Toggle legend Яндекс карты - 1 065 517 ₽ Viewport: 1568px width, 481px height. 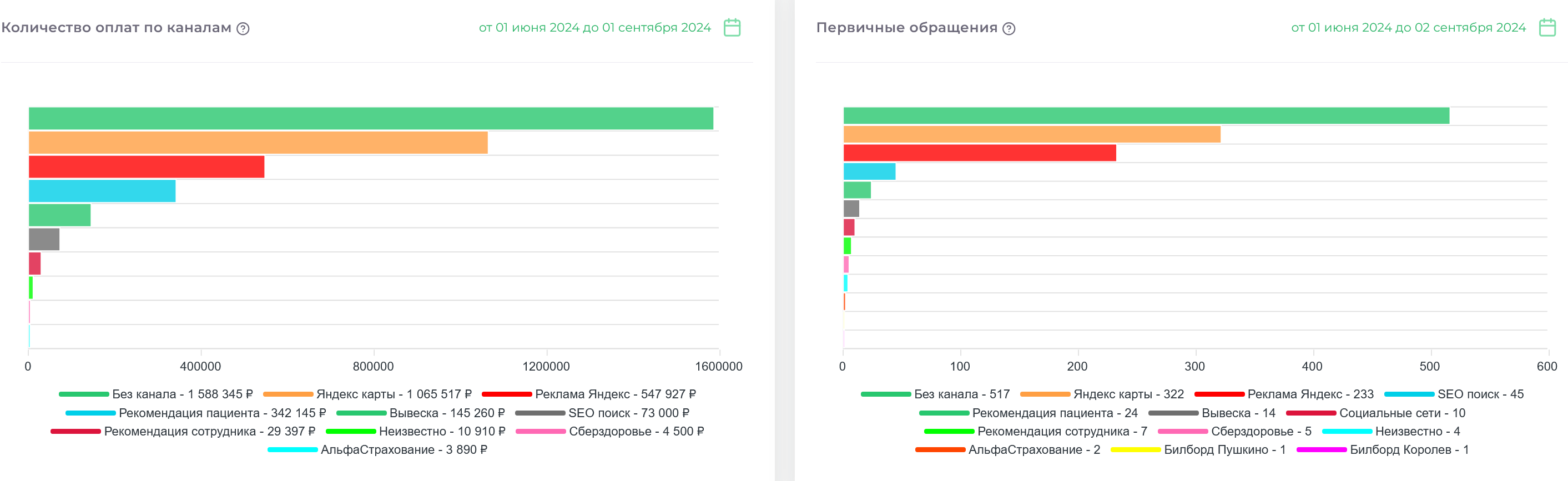367,394
